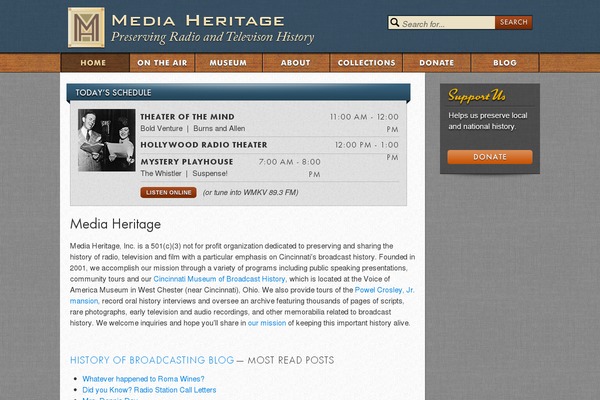Open the HOME nav tab
The height and width of the screenshot is (400, 600).
pos(95,63)
